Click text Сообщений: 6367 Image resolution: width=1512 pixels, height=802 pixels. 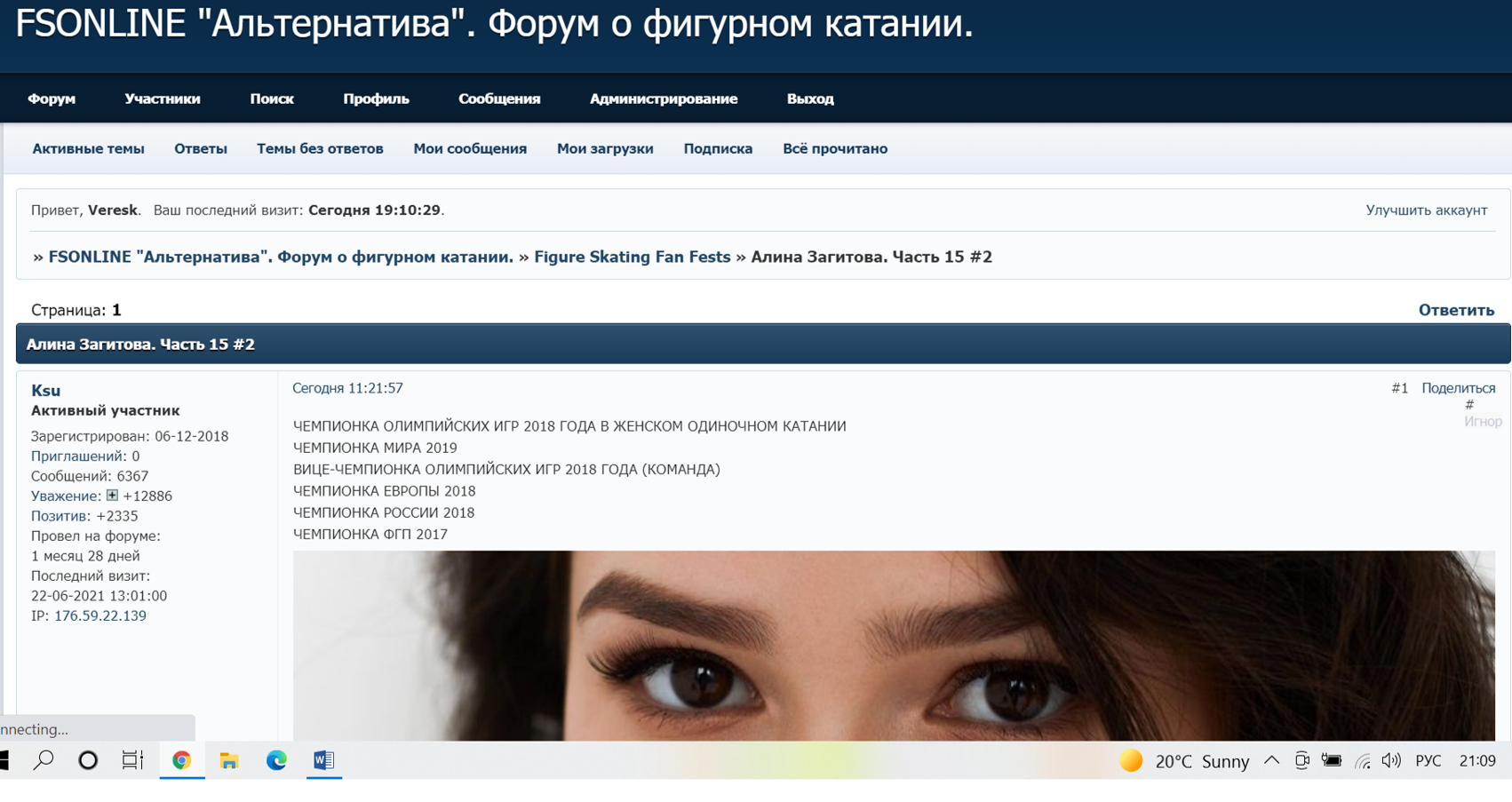coord(90,476)
